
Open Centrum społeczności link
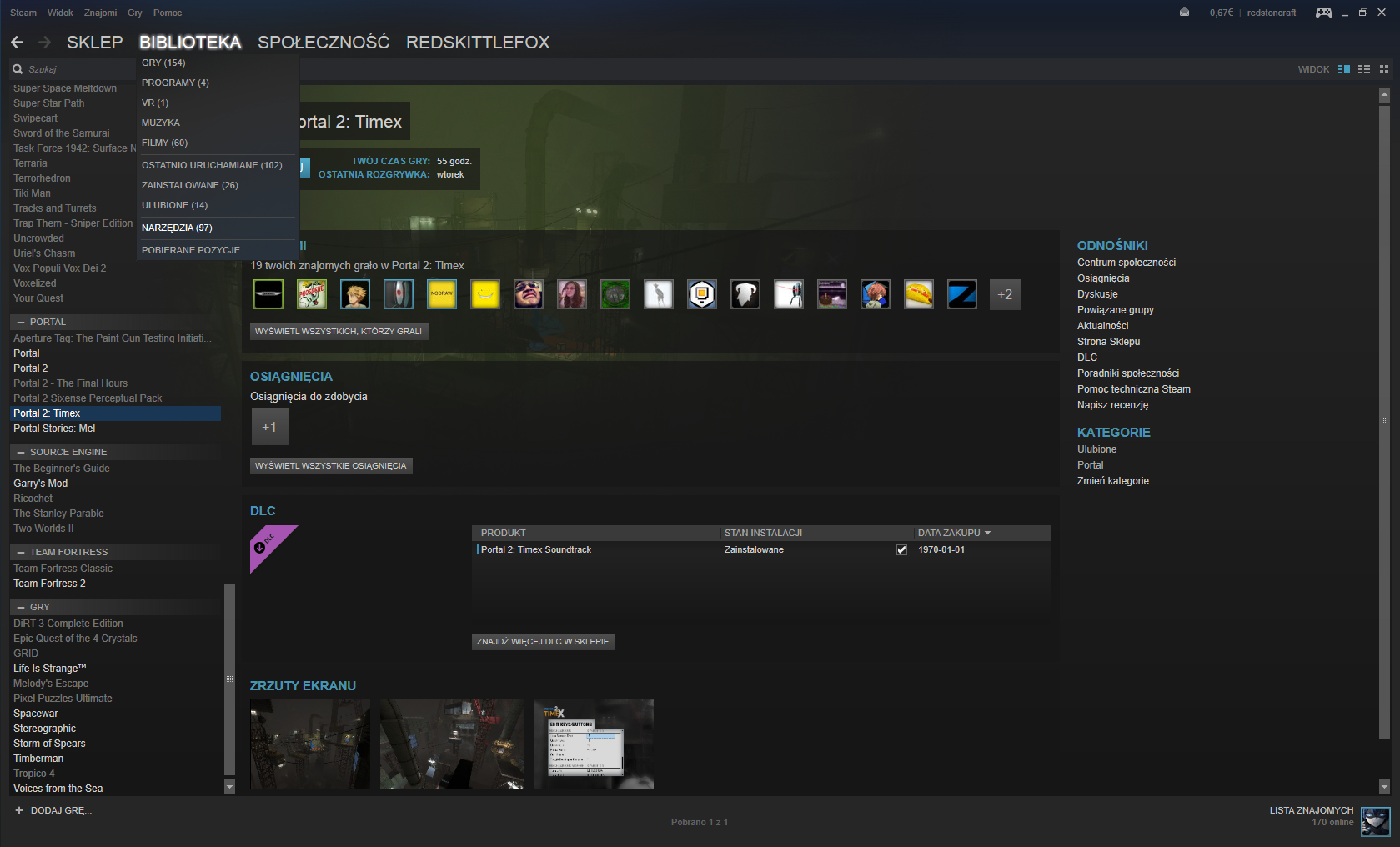coord(1127,263)
